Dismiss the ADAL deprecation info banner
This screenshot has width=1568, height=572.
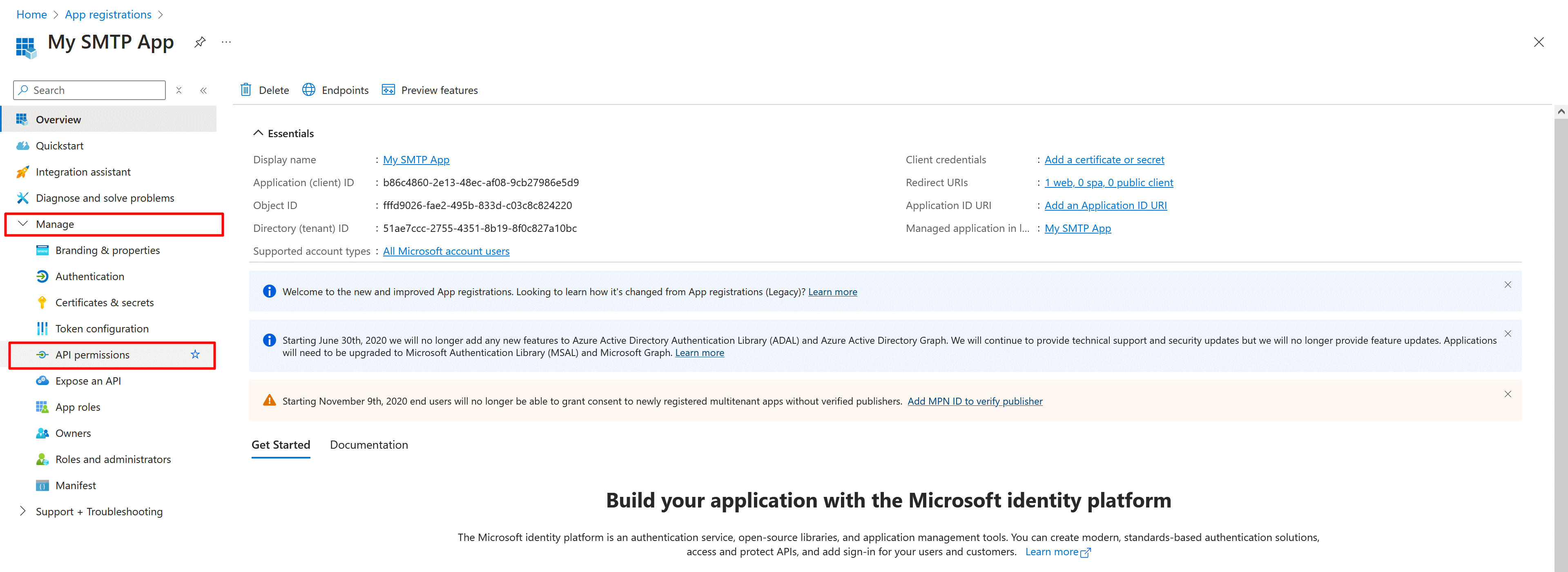click(1507, 334)
